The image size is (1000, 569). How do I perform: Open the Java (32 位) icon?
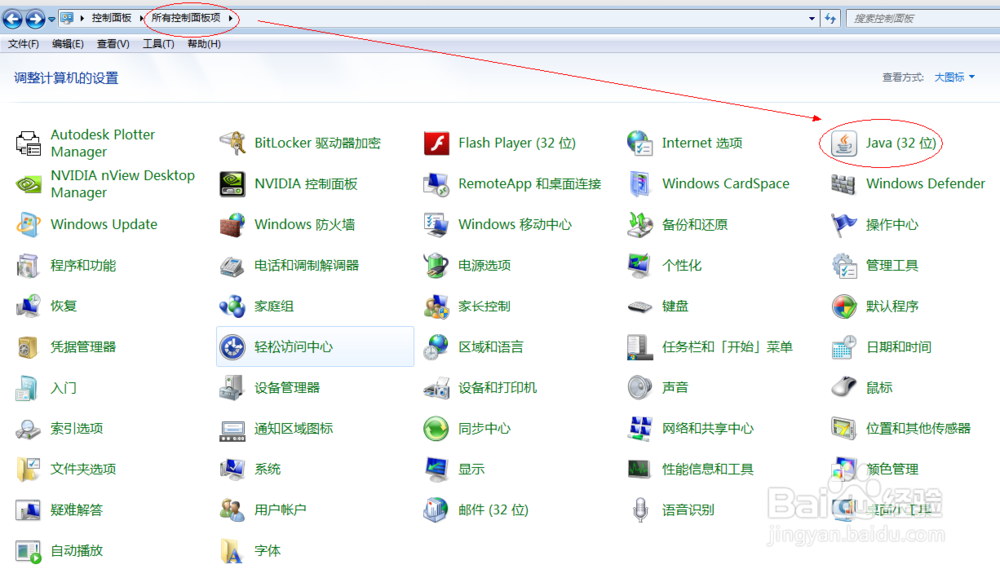pyautogui.click(x=844, y=143)
